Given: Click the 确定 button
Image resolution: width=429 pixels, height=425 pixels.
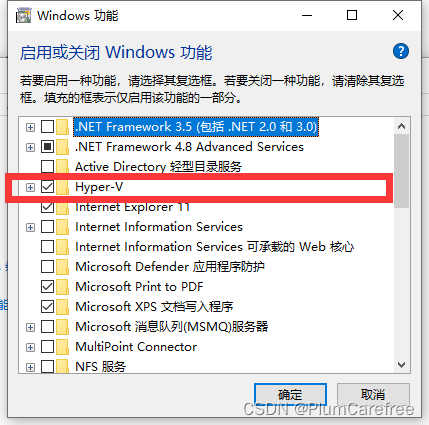Looking at the screenshot, I should pyautogui.click(x=290, y=395).
